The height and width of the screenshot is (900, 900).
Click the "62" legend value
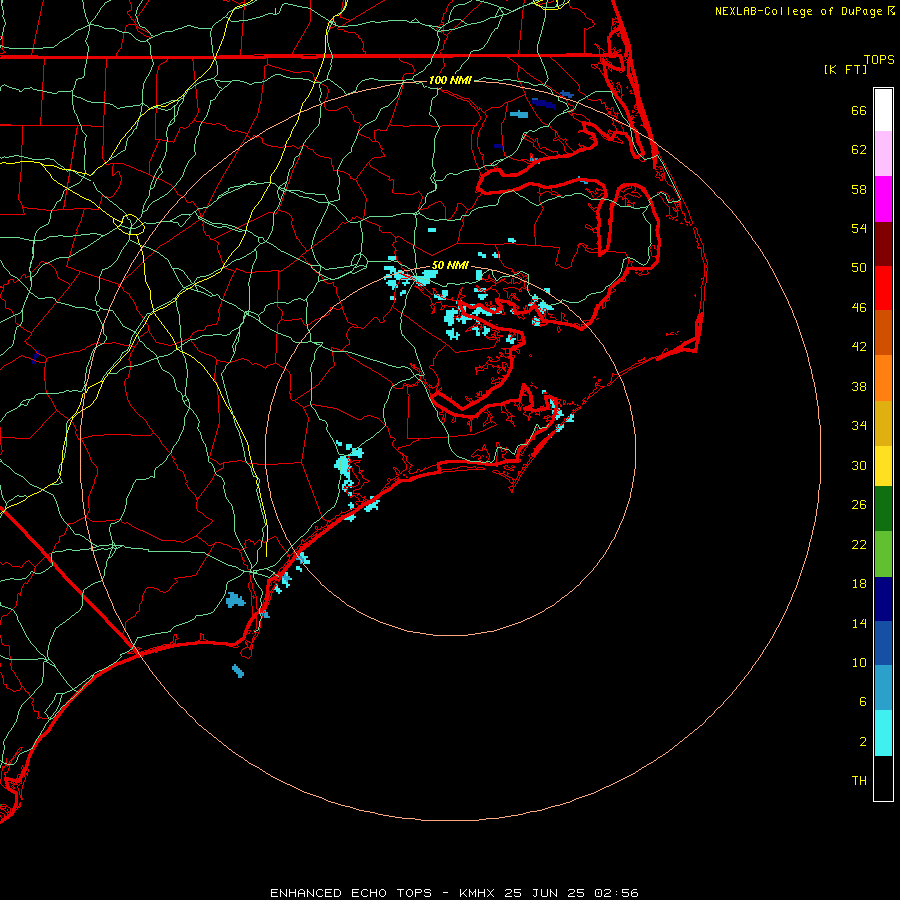pos(859,150)
